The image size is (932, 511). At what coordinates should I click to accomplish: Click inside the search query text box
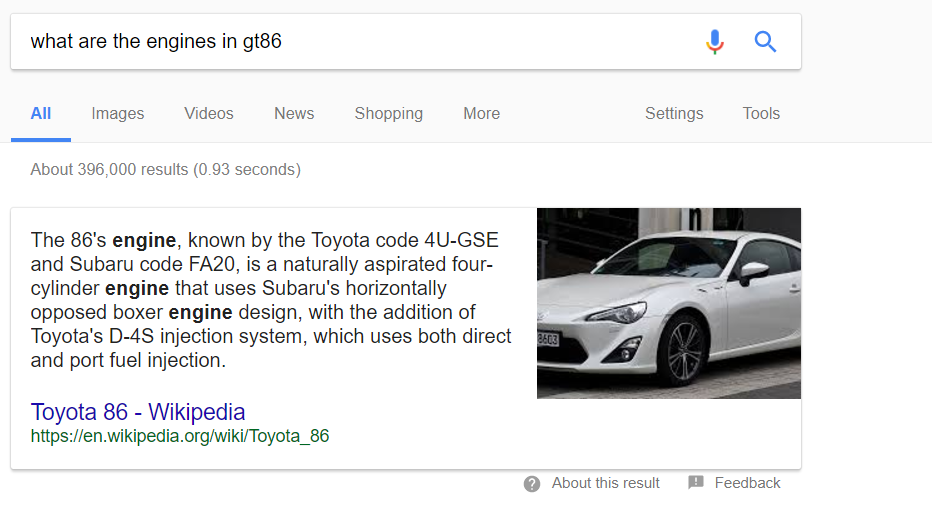pos(350,42)
